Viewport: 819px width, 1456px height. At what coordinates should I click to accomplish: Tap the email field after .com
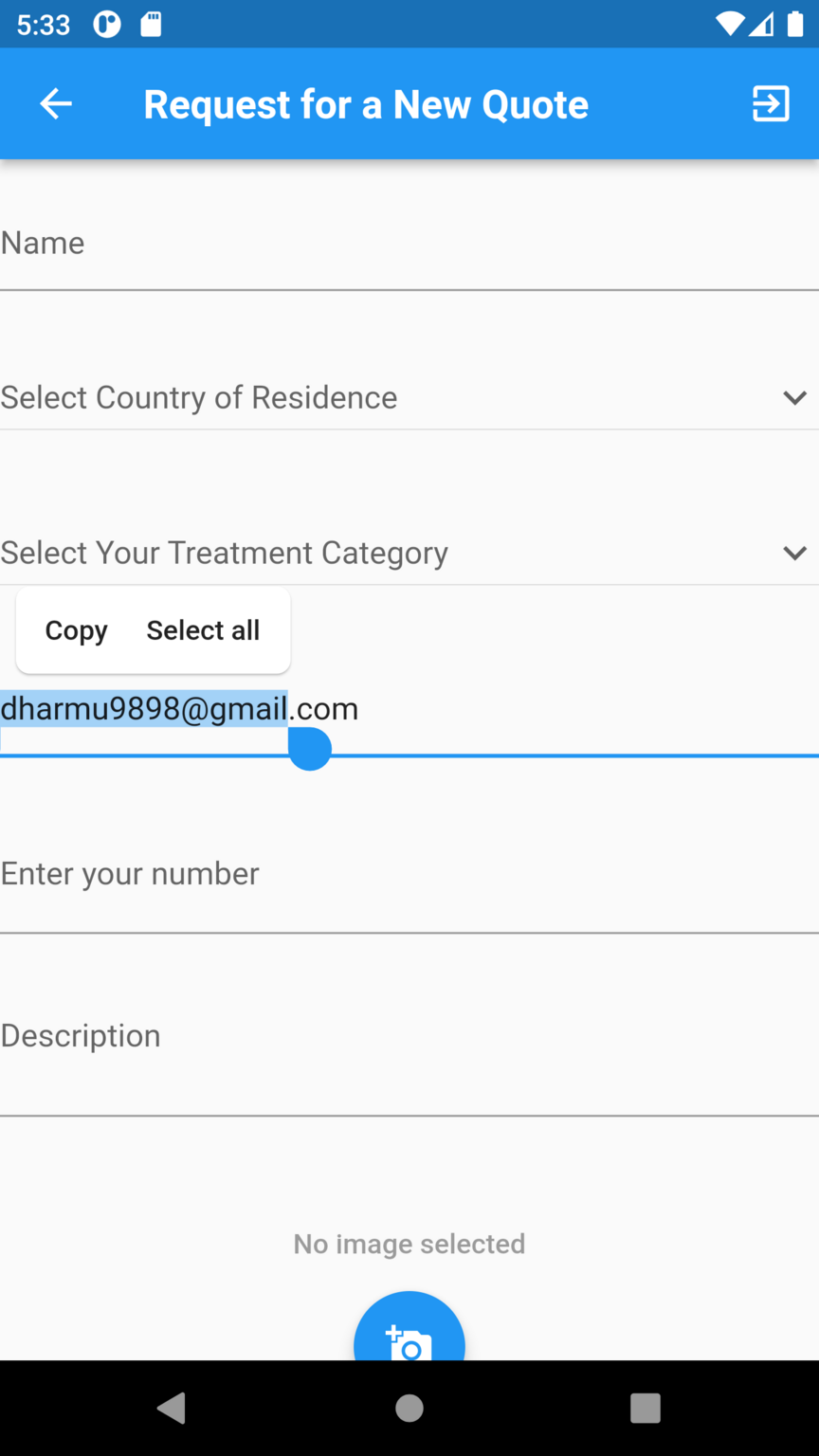tap(569, 709)
